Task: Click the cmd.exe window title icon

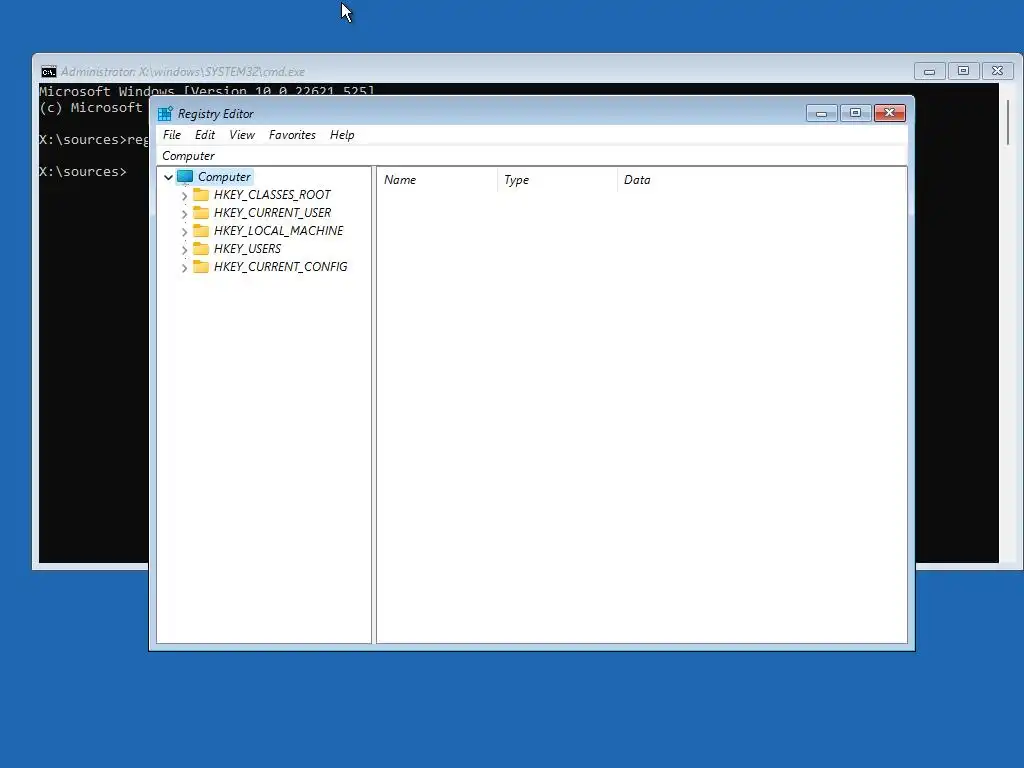Action: click(49, 72)
